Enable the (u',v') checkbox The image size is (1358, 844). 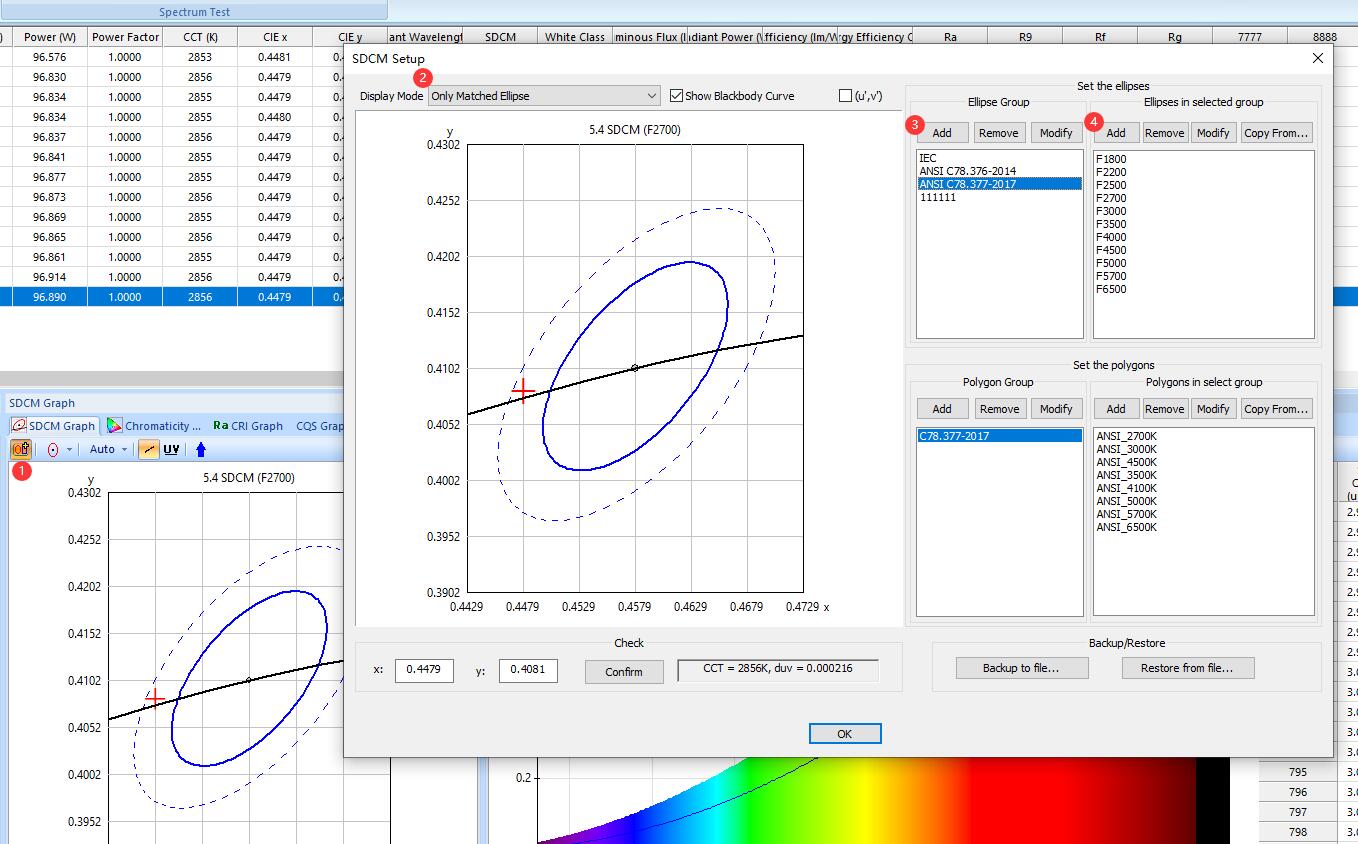pyautogui.click(x=846, y=96)
